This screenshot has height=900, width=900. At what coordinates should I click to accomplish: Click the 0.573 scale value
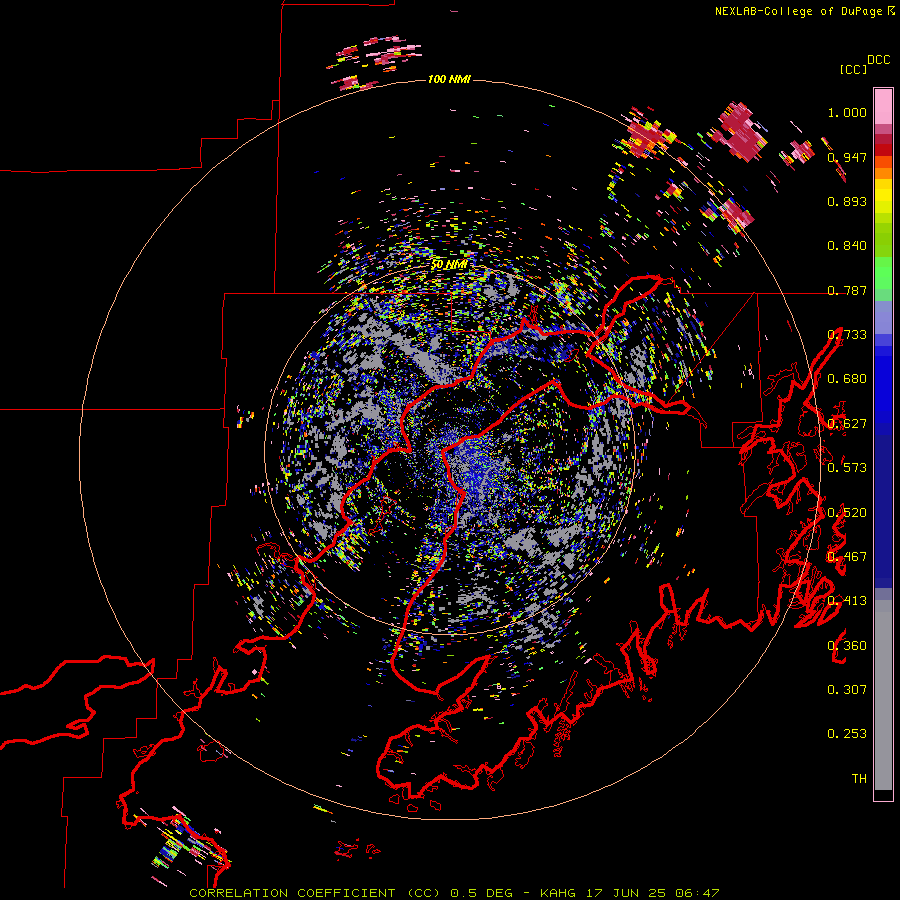click(847, 468)
